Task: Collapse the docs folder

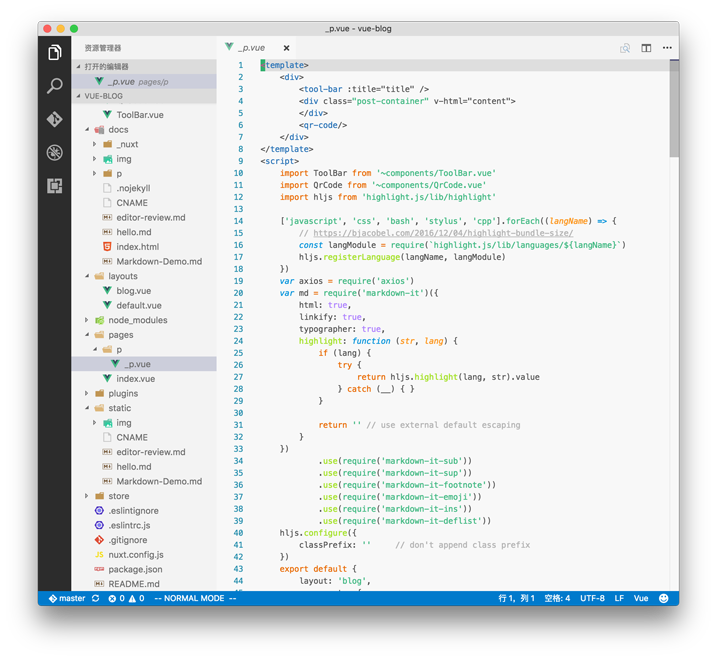Action: (87, 130)
